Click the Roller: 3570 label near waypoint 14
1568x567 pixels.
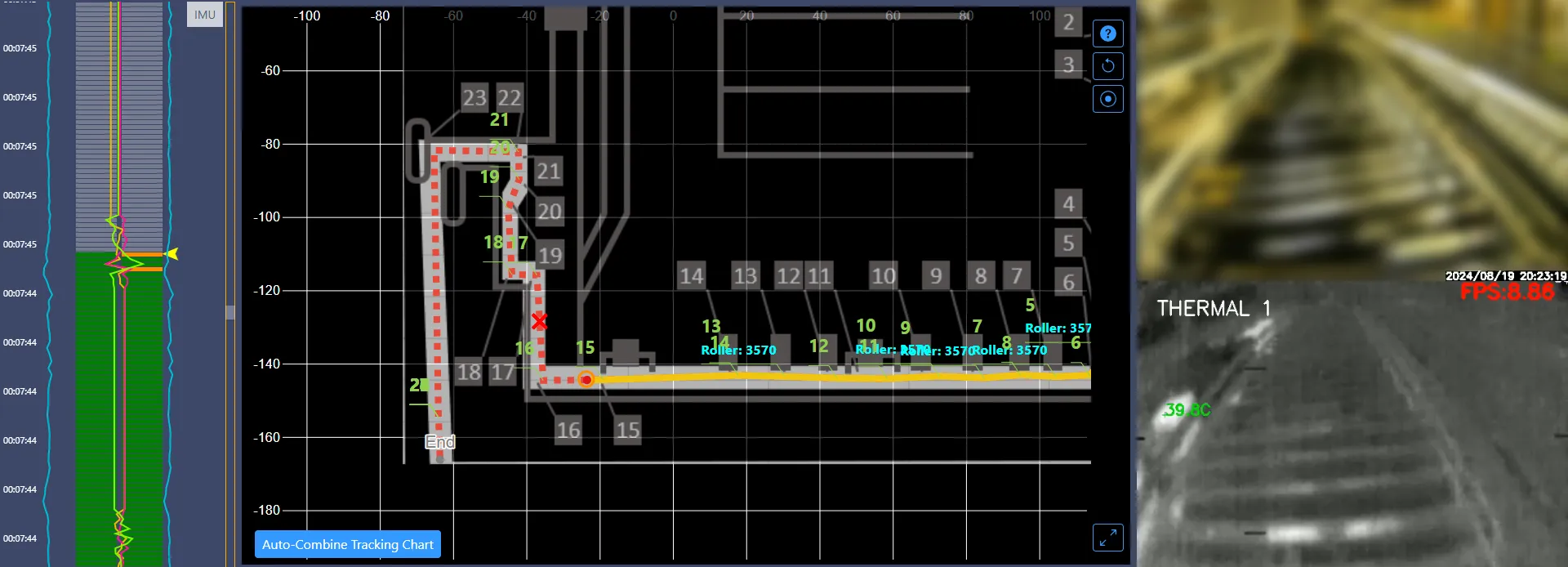(738, 350)
